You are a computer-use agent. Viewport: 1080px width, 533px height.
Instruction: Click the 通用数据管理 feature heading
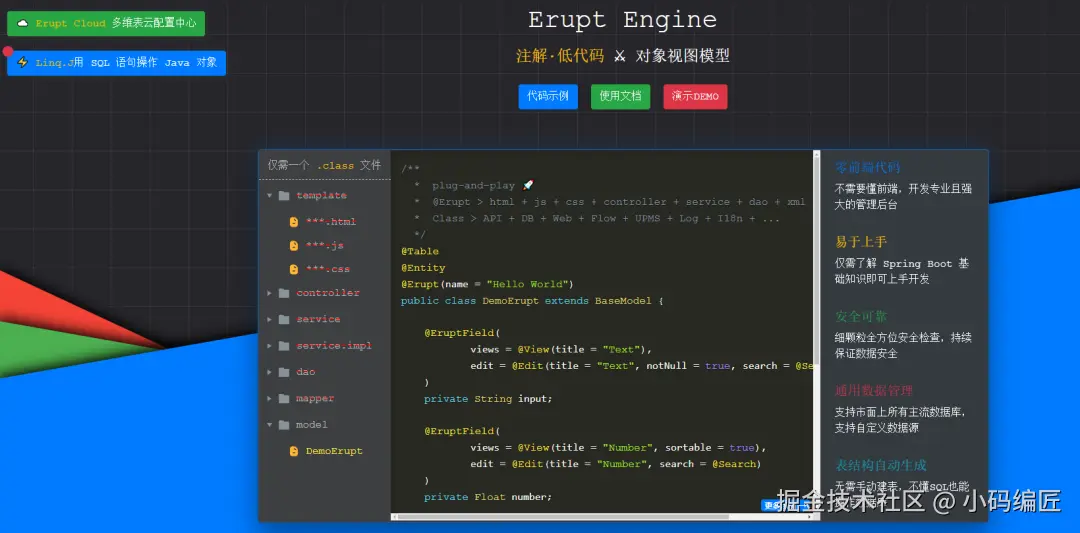[873, 390]
